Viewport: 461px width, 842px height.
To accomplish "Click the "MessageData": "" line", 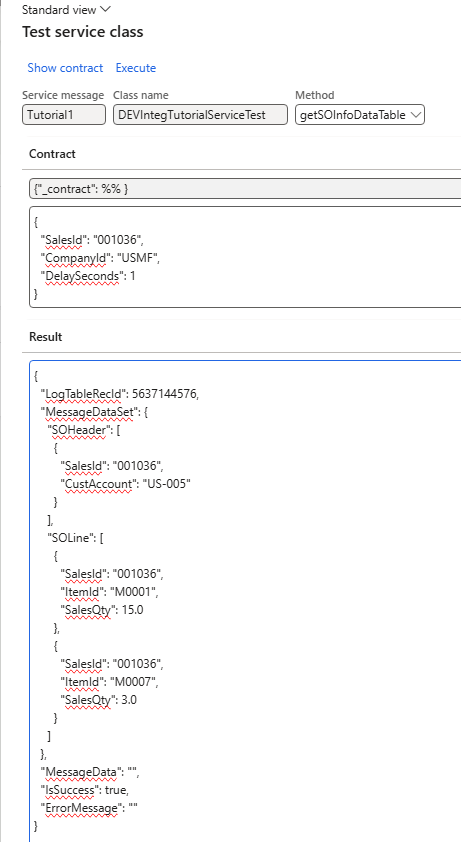I will (90, 772).
